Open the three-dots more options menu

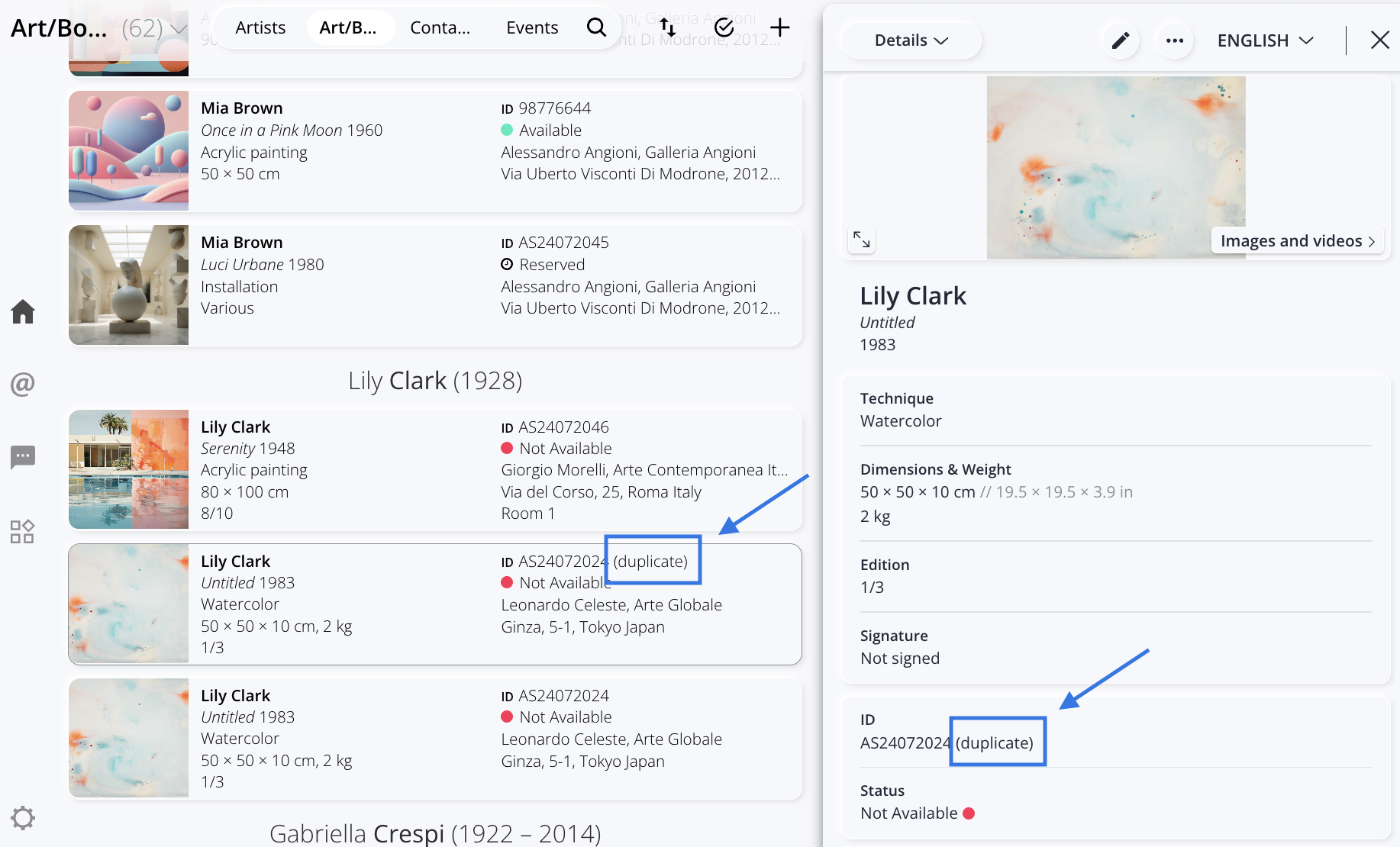[x=1175, y=40]
